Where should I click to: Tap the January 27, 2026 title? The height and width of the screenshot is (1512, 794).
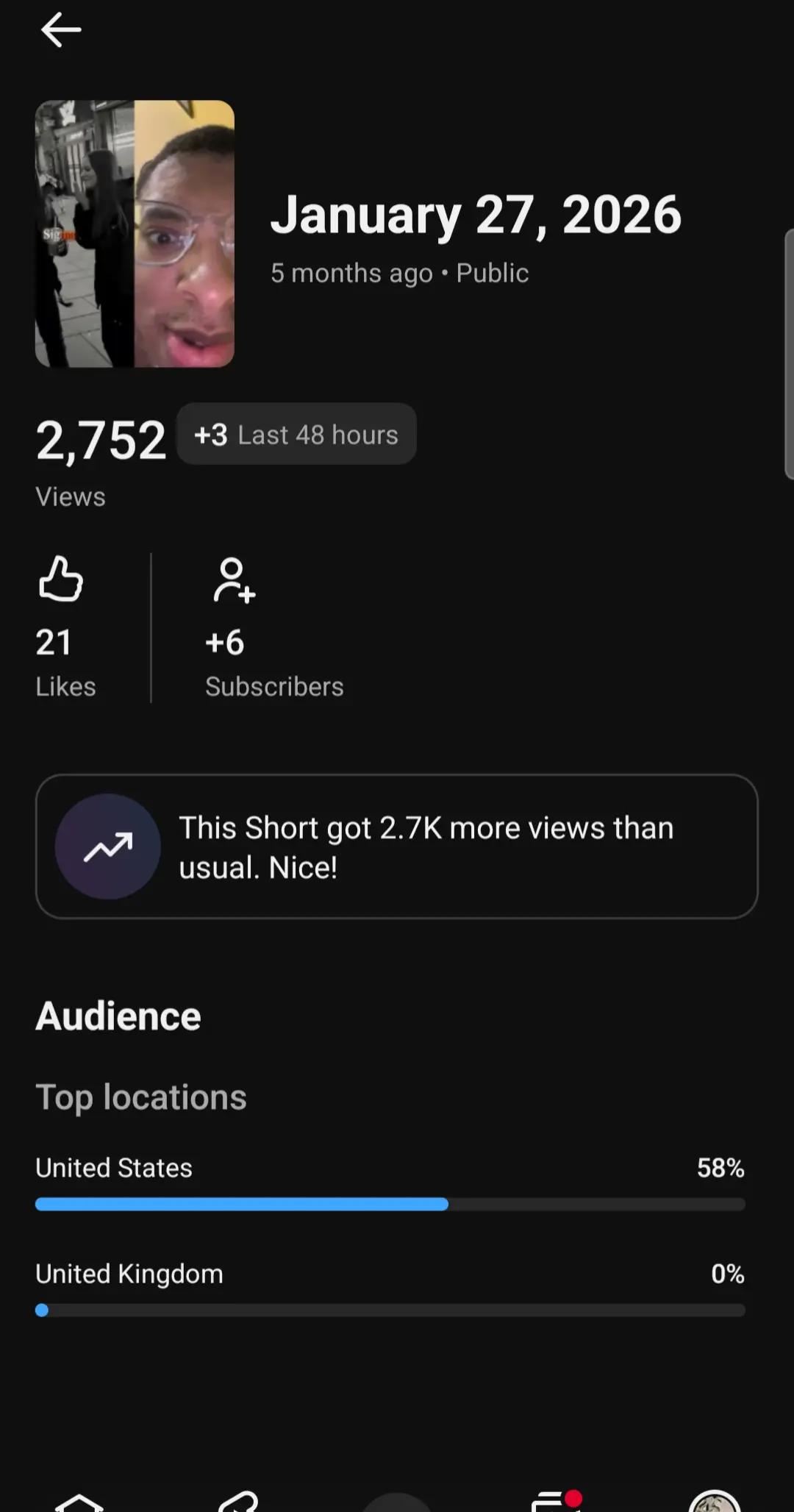pyautogui.click(x=476, y=215)
